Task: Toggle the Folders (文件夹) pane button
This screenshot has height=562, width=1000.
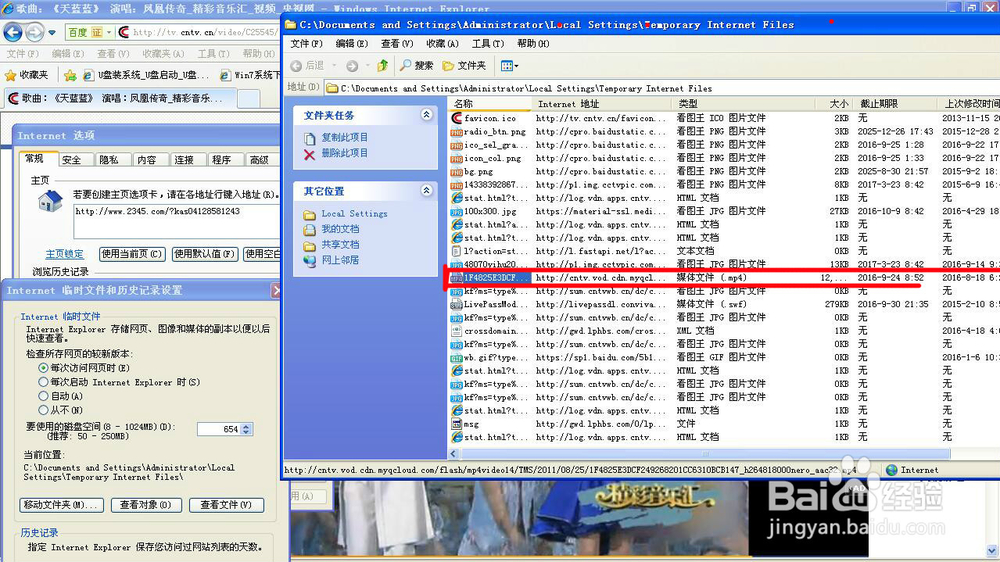Action: (464, 66)
